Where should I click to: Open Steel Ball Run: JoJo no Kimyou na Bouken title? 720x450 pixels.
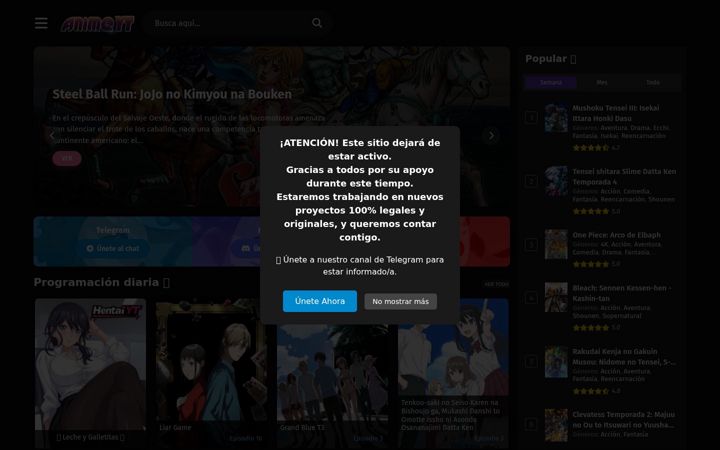[172, 94]
